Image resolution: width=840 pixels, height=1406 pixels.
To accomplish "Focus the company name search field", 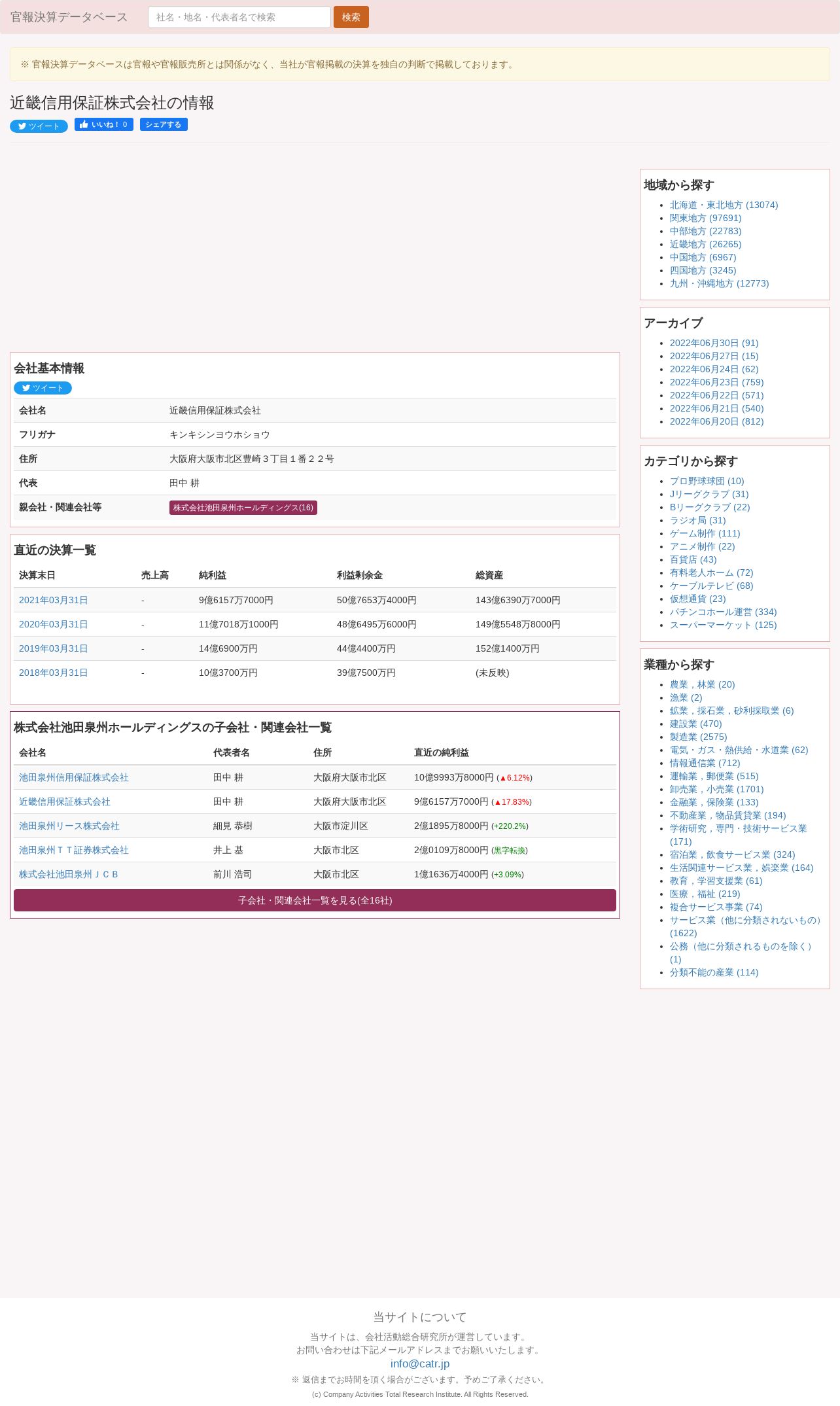I will (239, 17).
